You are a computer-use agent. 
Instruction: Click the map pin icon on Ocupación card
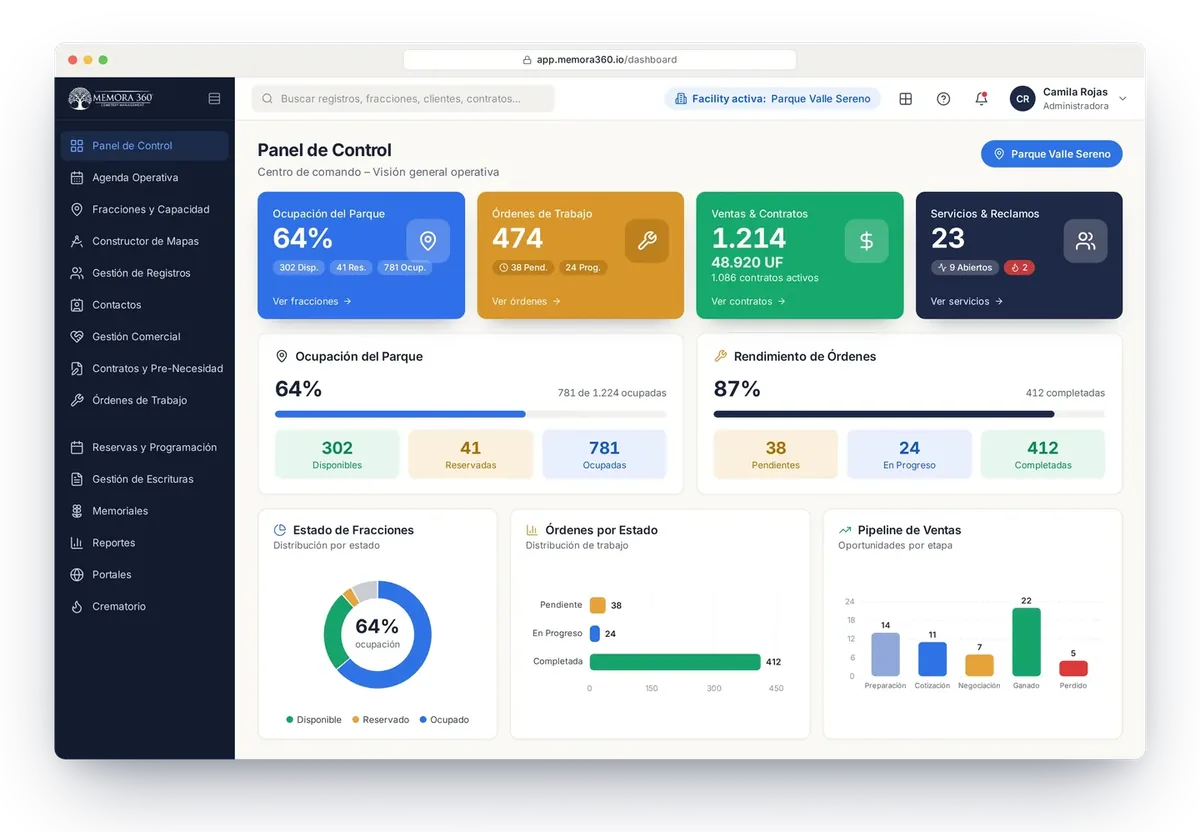click(428, 241)
